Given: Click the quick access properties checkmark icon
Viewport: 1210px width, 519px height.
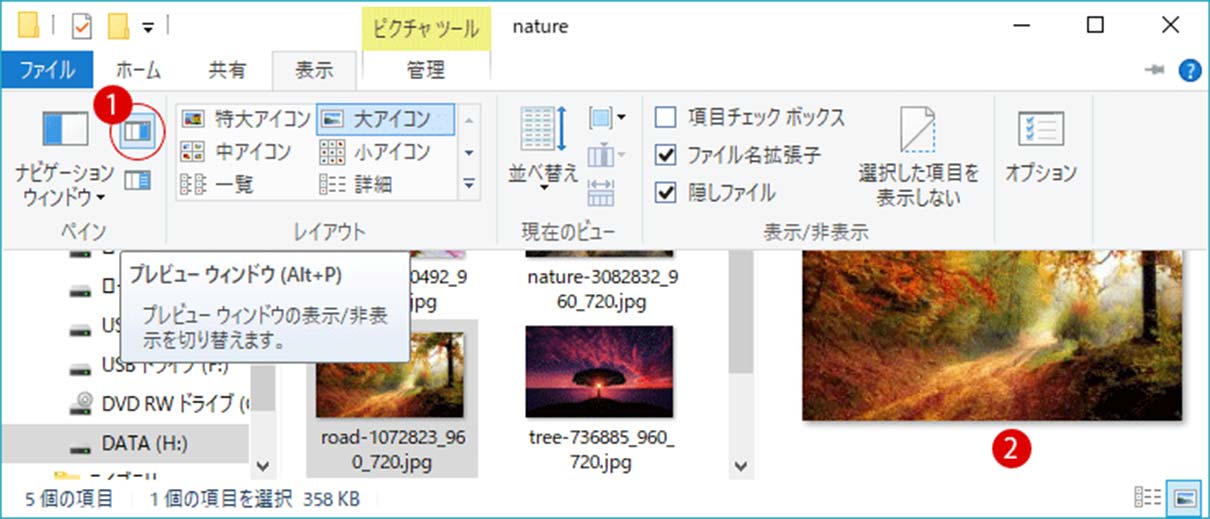Looking at the screenshot, I should [82, 25].
